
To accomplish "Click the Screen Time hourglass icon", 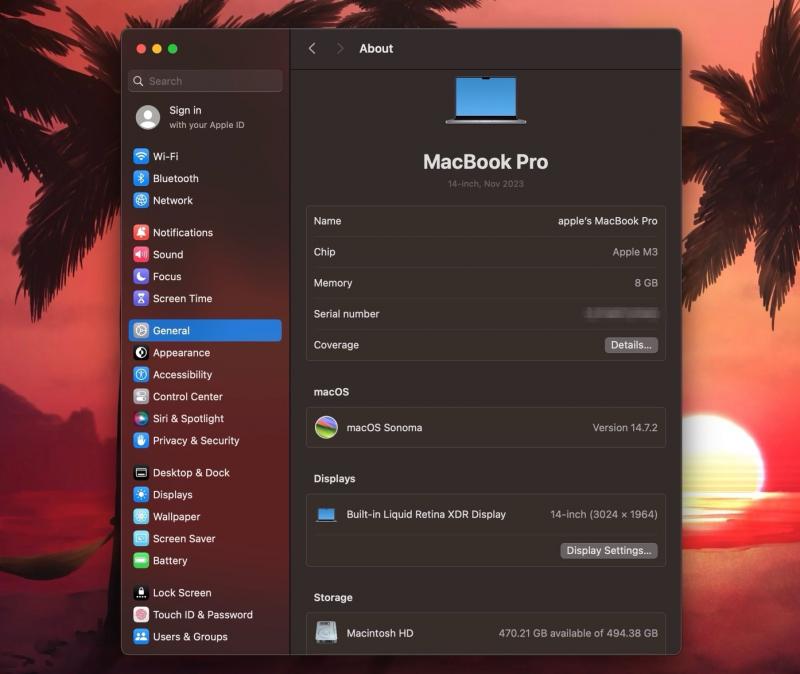I will (x=141, y=298).
